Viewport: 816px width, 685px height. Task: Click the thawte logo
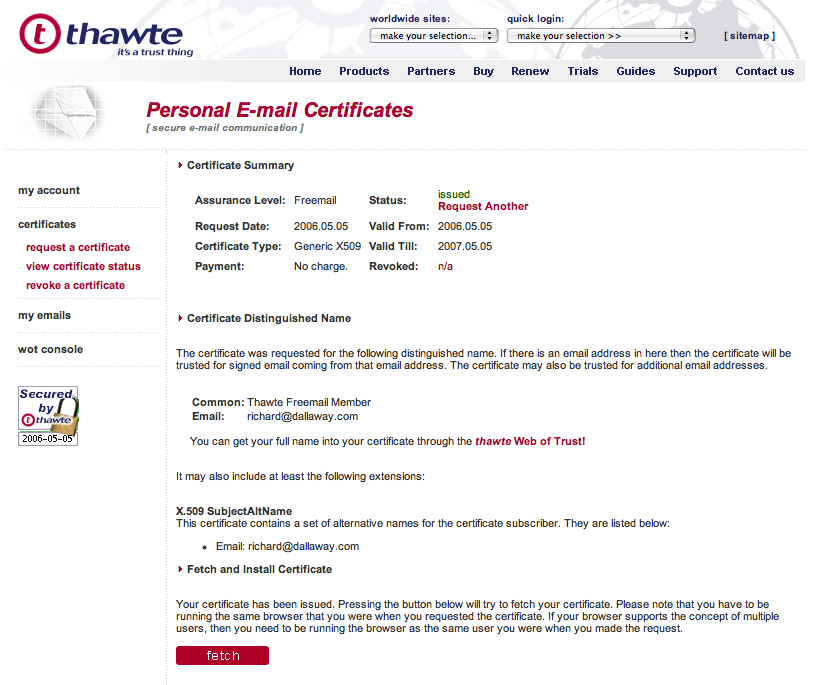click(106, 35)
